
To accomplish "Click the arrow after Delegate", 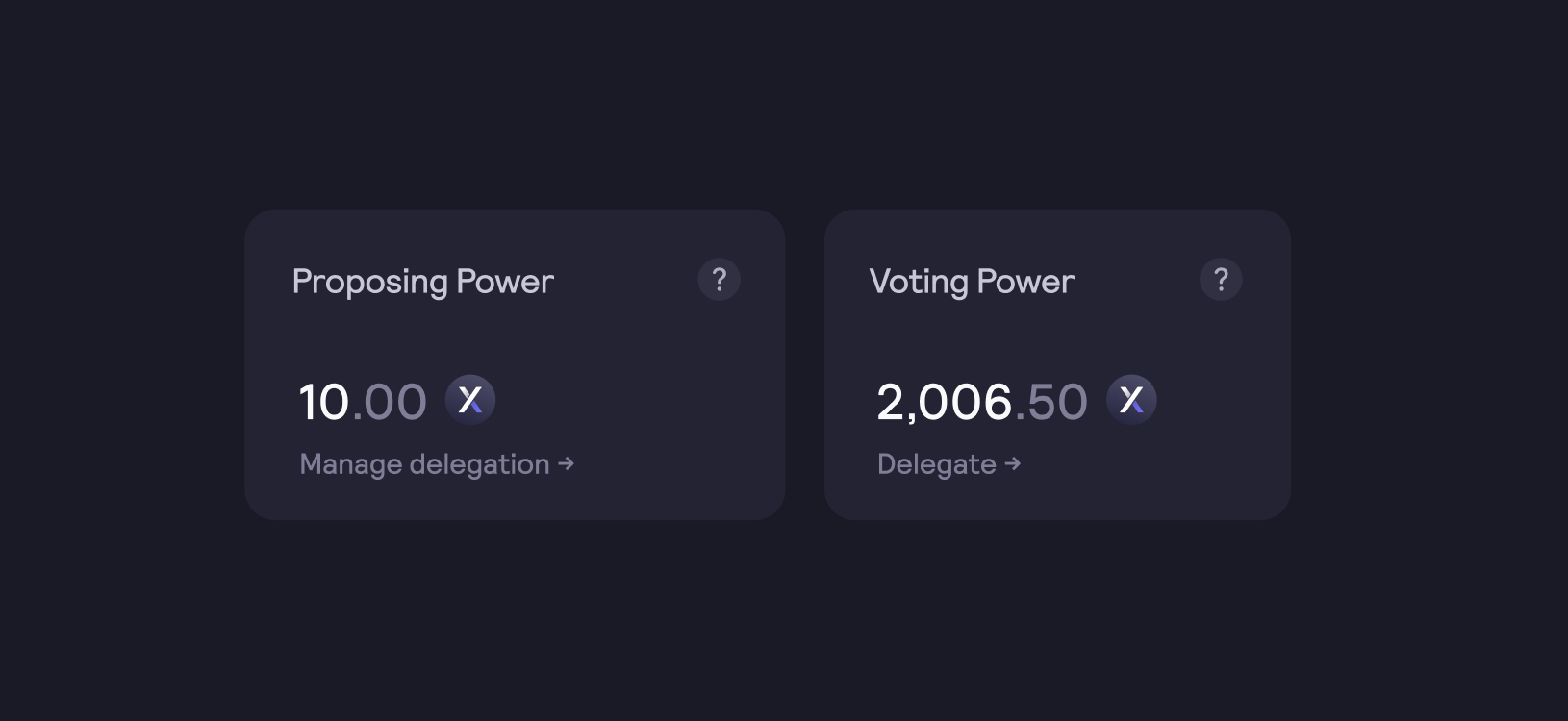I will pos(1012,463).
